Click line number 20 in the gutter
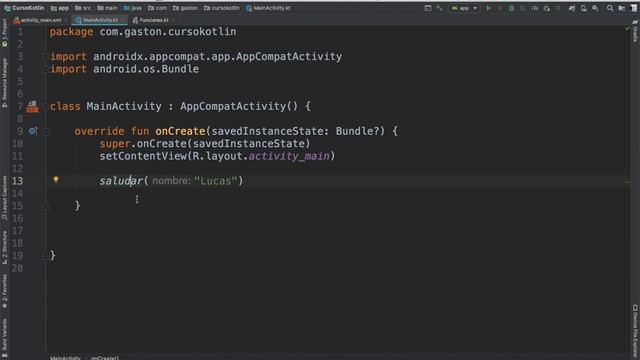The height and width of the screenshot is (360, 640). pos(17,268)
